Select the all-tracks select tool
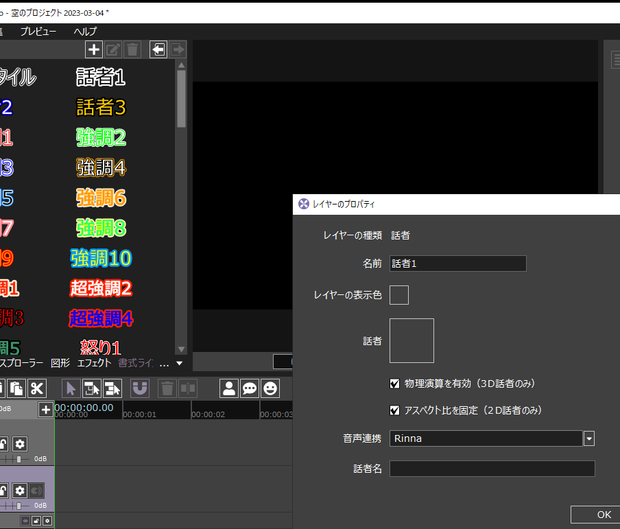The image size is (620, 529). pos(112,389)
